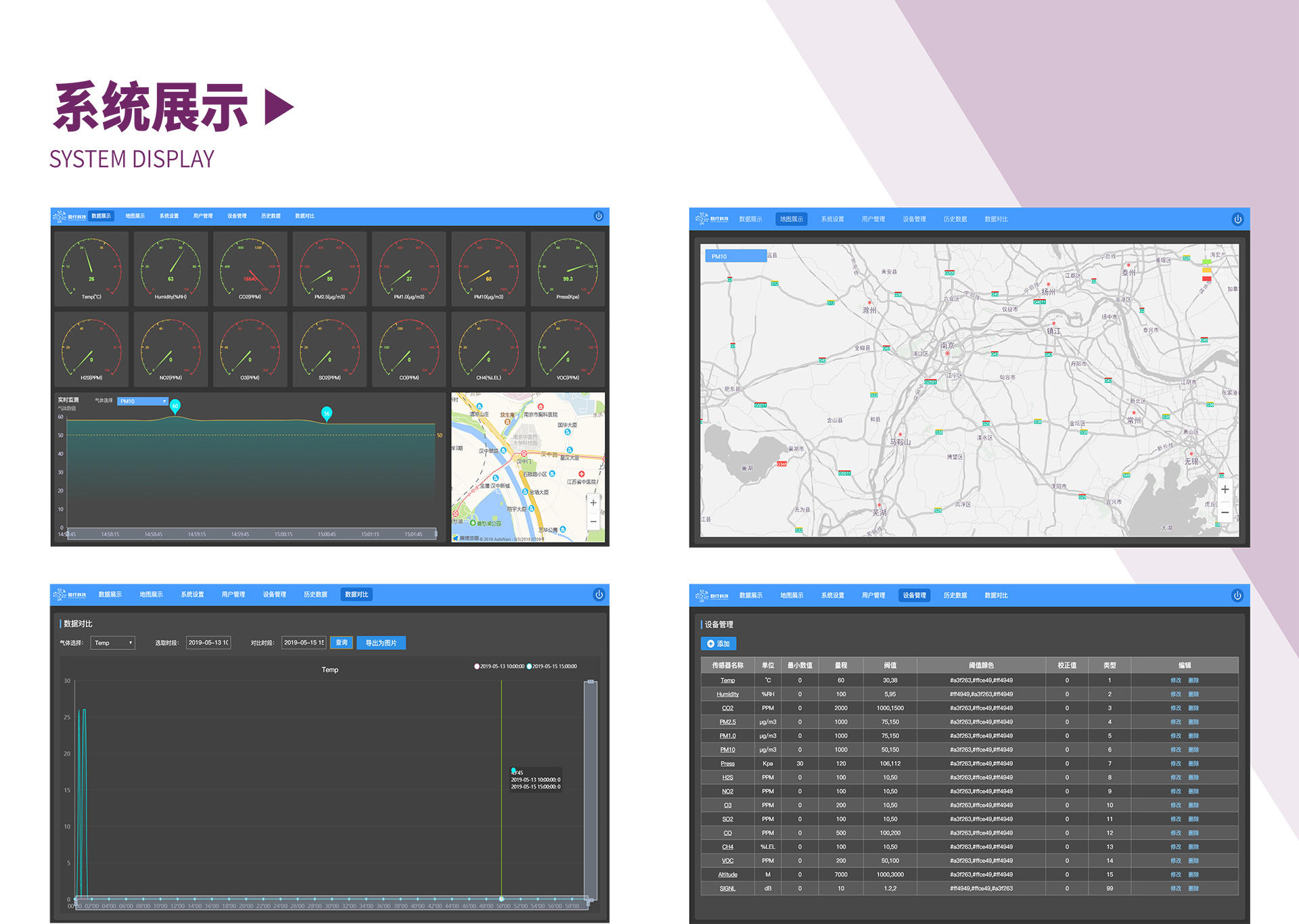Zoom in on the small Nanjing street map
The height and width of the screenshot is (924, 1299).
click(593, 503)
